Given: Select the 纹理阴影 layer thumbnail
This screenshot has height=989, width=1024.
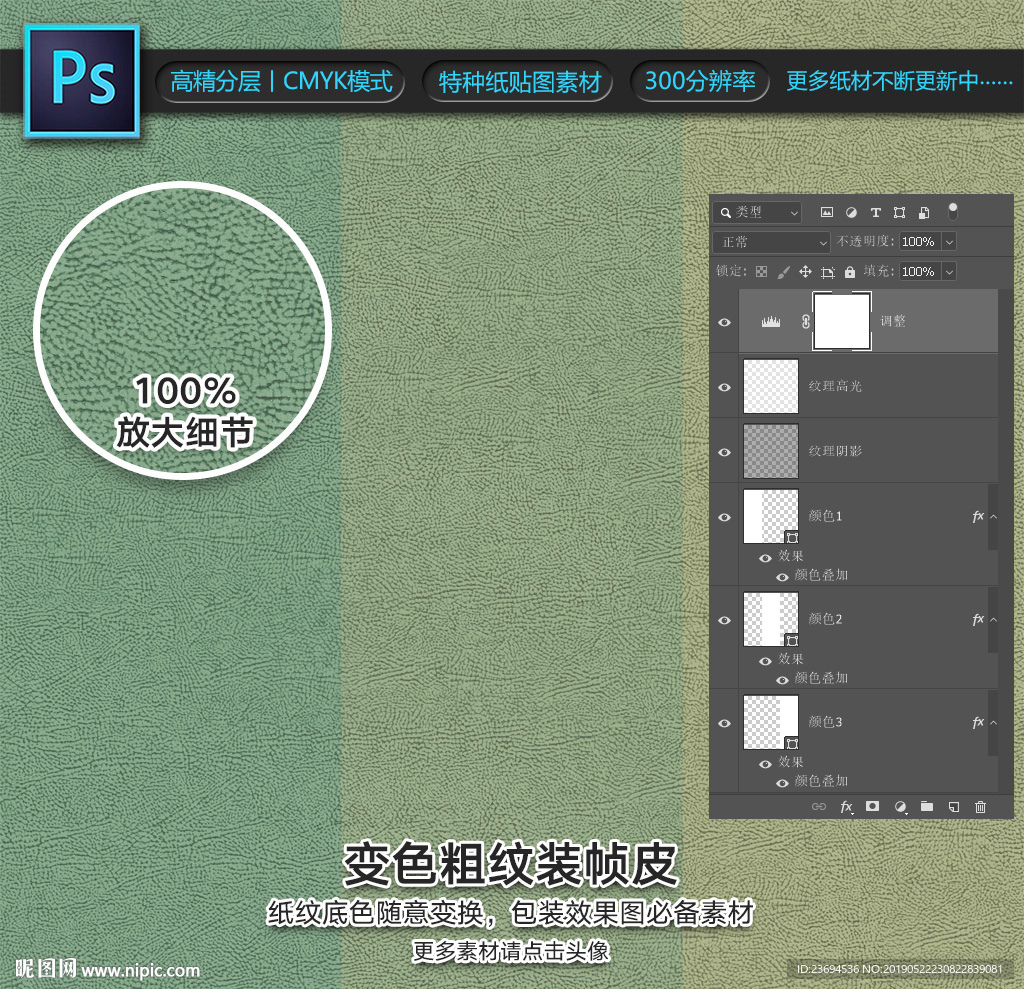Looking at the screenshot, I should [771, 451].
